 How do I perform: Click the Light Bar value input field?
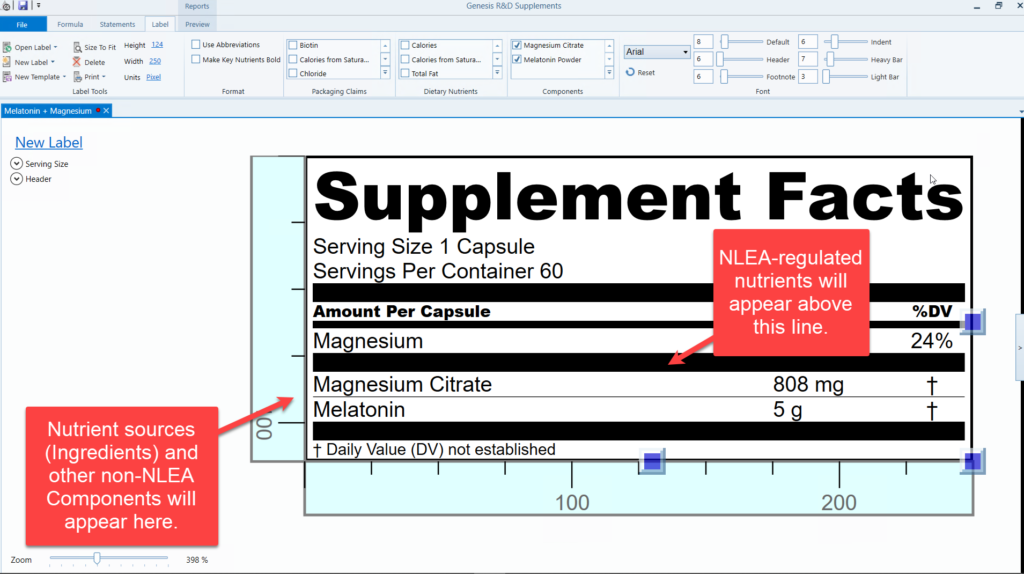(807, 76)
